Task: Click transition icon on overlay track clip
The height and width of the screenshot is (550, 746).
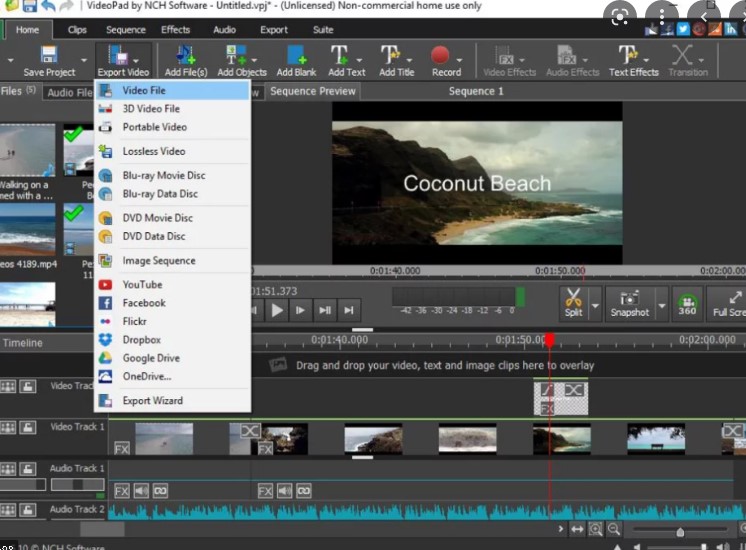Action: 574,390
